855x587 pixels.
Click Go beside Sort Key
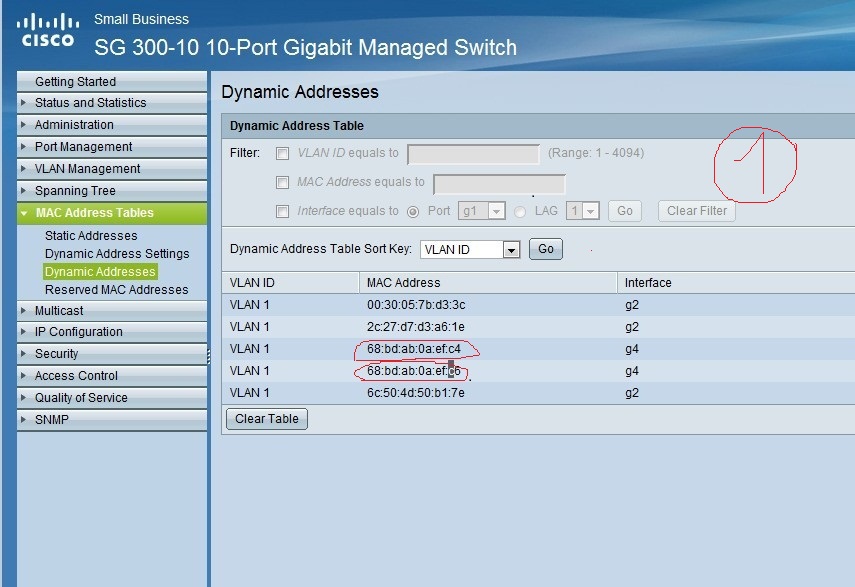545,249
